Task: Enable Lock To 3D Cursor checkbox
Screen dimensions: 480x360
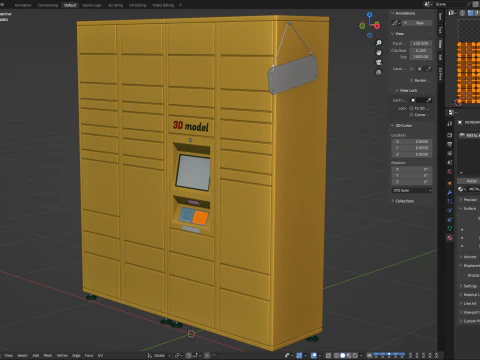Action: coord(411,108)
